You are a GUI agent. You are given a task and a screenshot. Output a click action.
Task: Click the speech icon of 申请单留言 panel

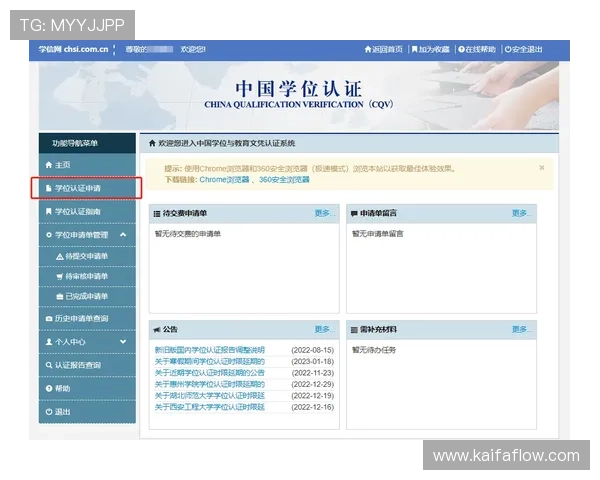pos(354,214)
